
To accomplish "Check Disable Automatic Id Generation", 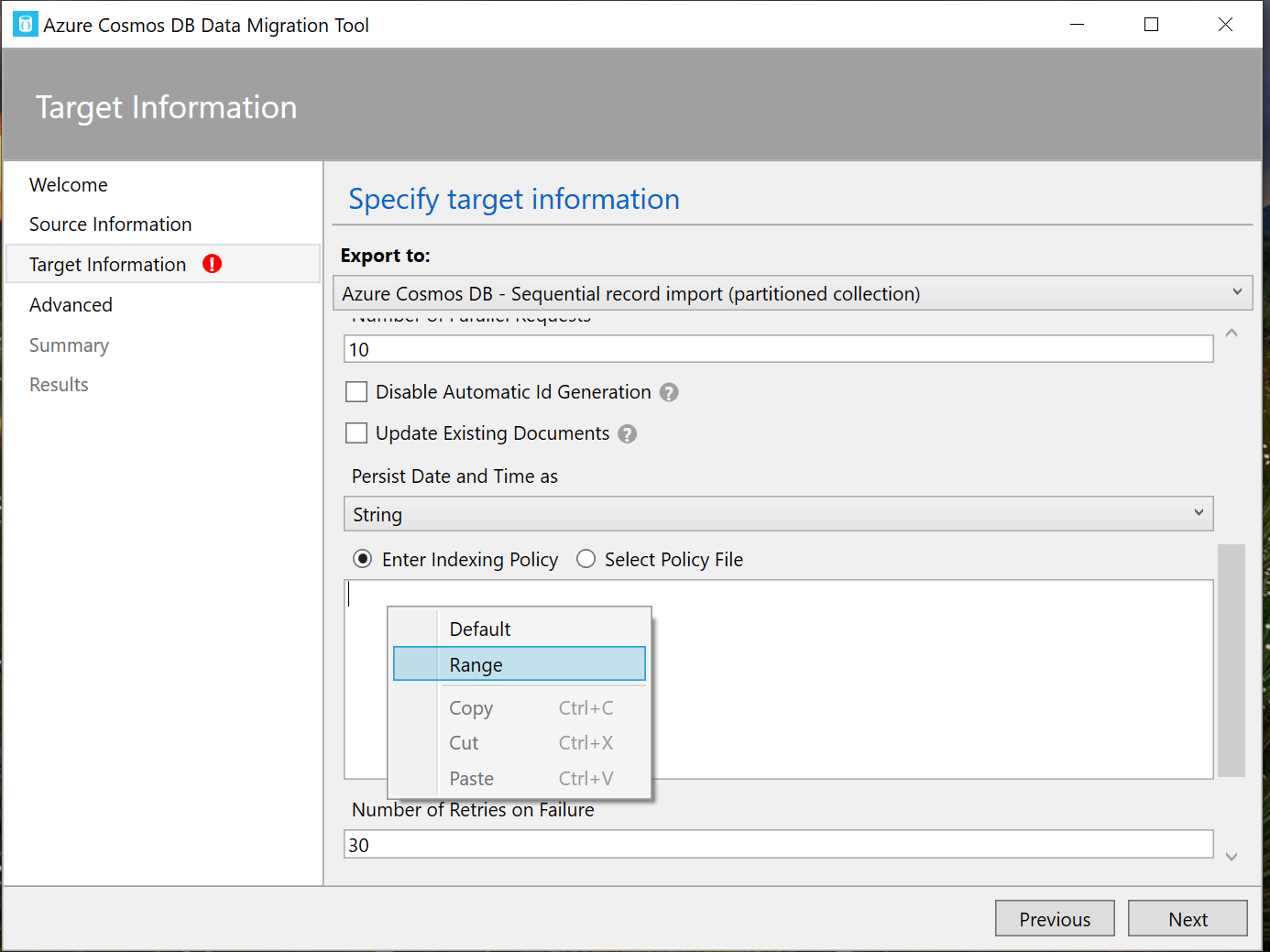I will click(x=356, y=392).
